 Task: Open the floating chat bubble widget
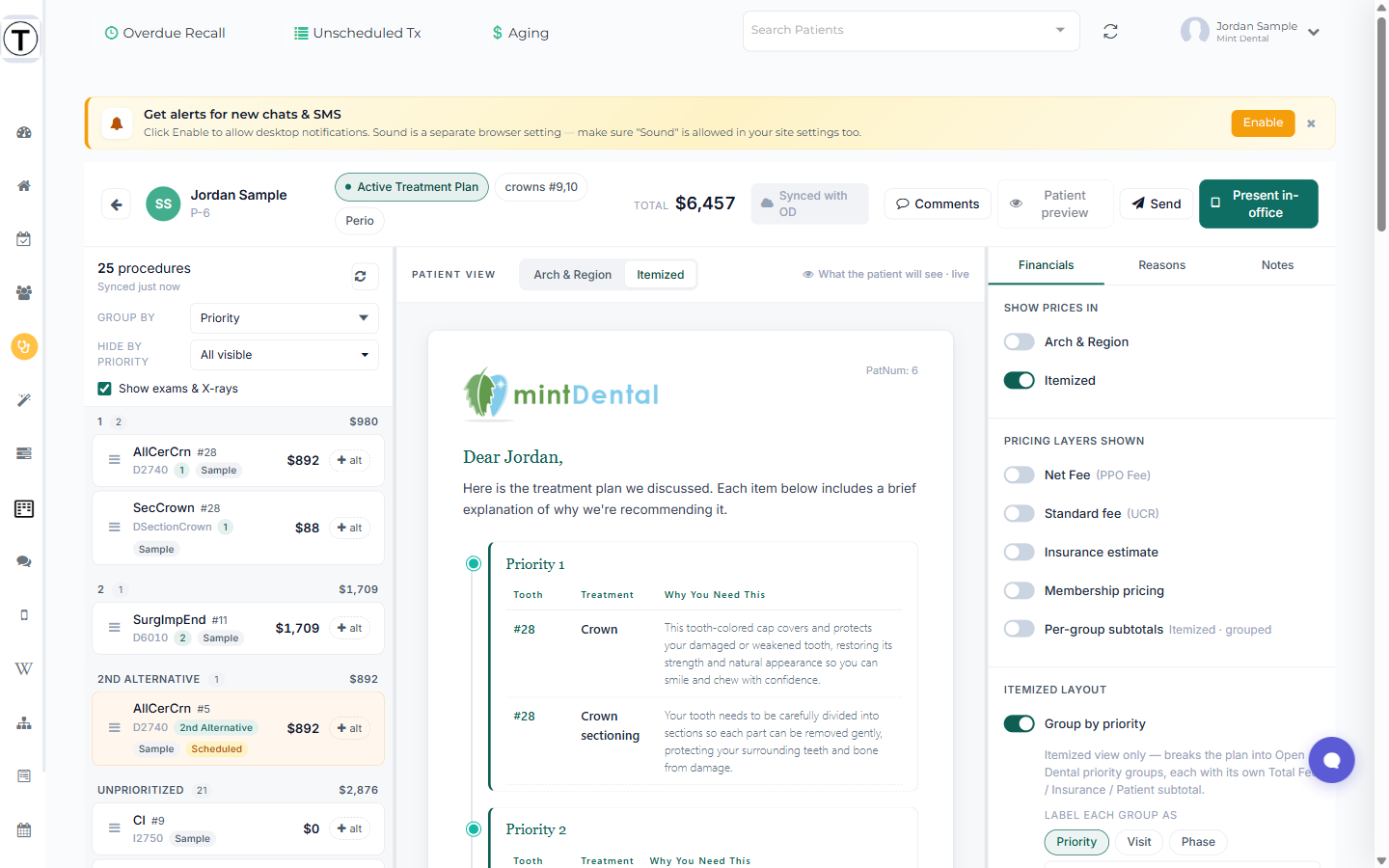point(1331,760)
